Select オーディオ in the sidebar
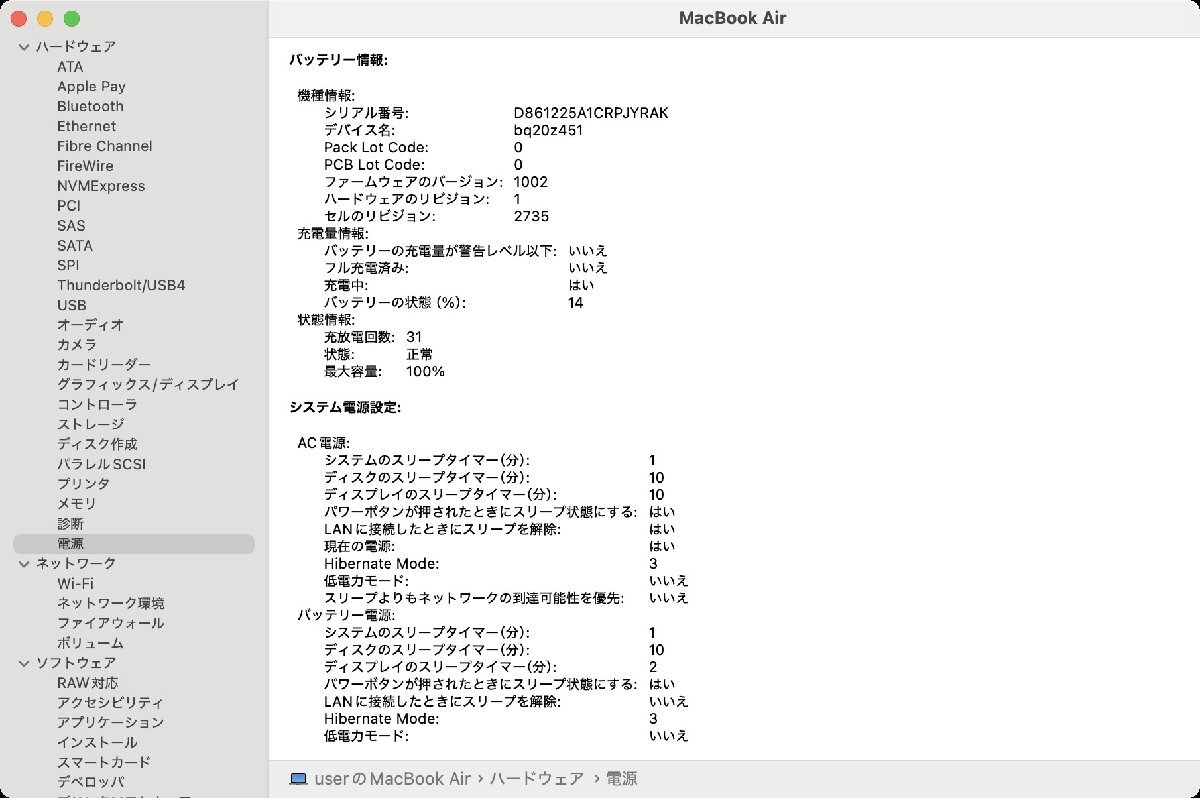1200x798 pixels. click(90, 325)
